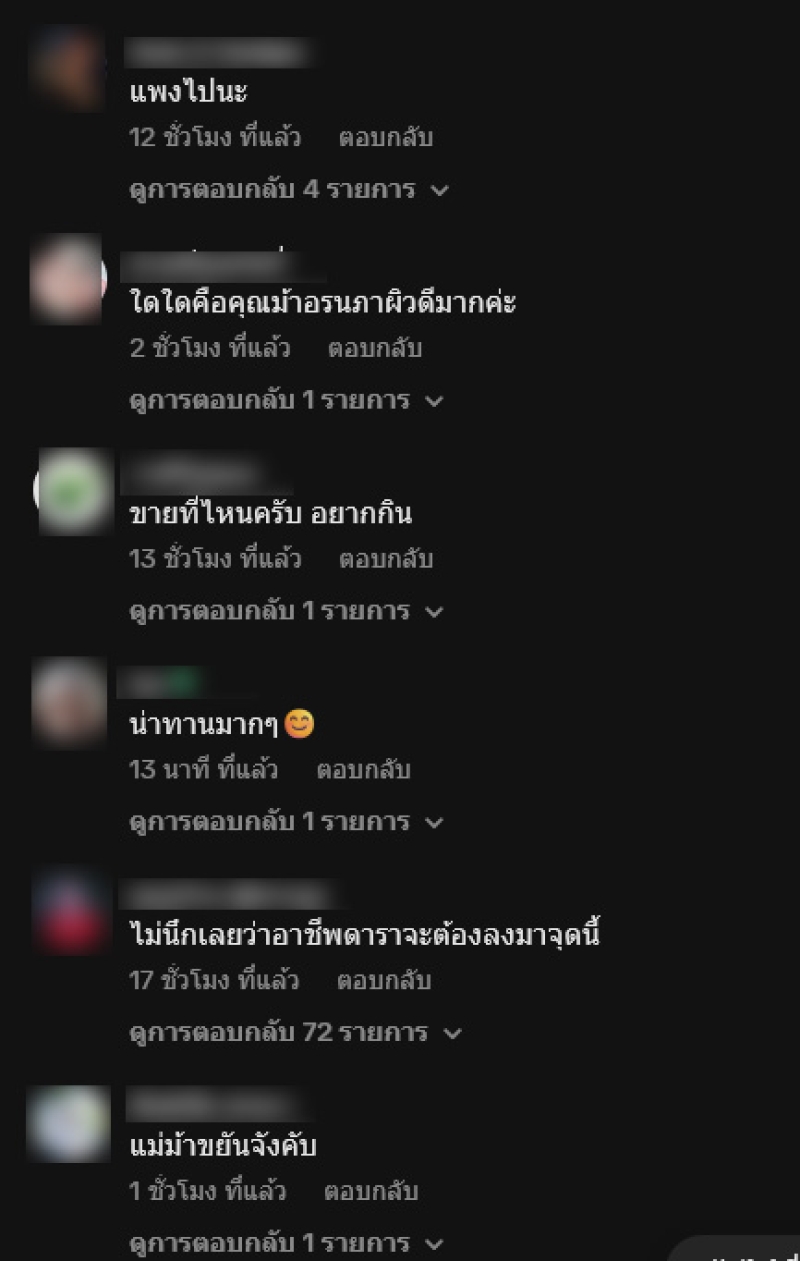Show 1 reply under น่าทานมากๆ comment
Viewport: 800px width, 1261px height.
pos(286,822)
